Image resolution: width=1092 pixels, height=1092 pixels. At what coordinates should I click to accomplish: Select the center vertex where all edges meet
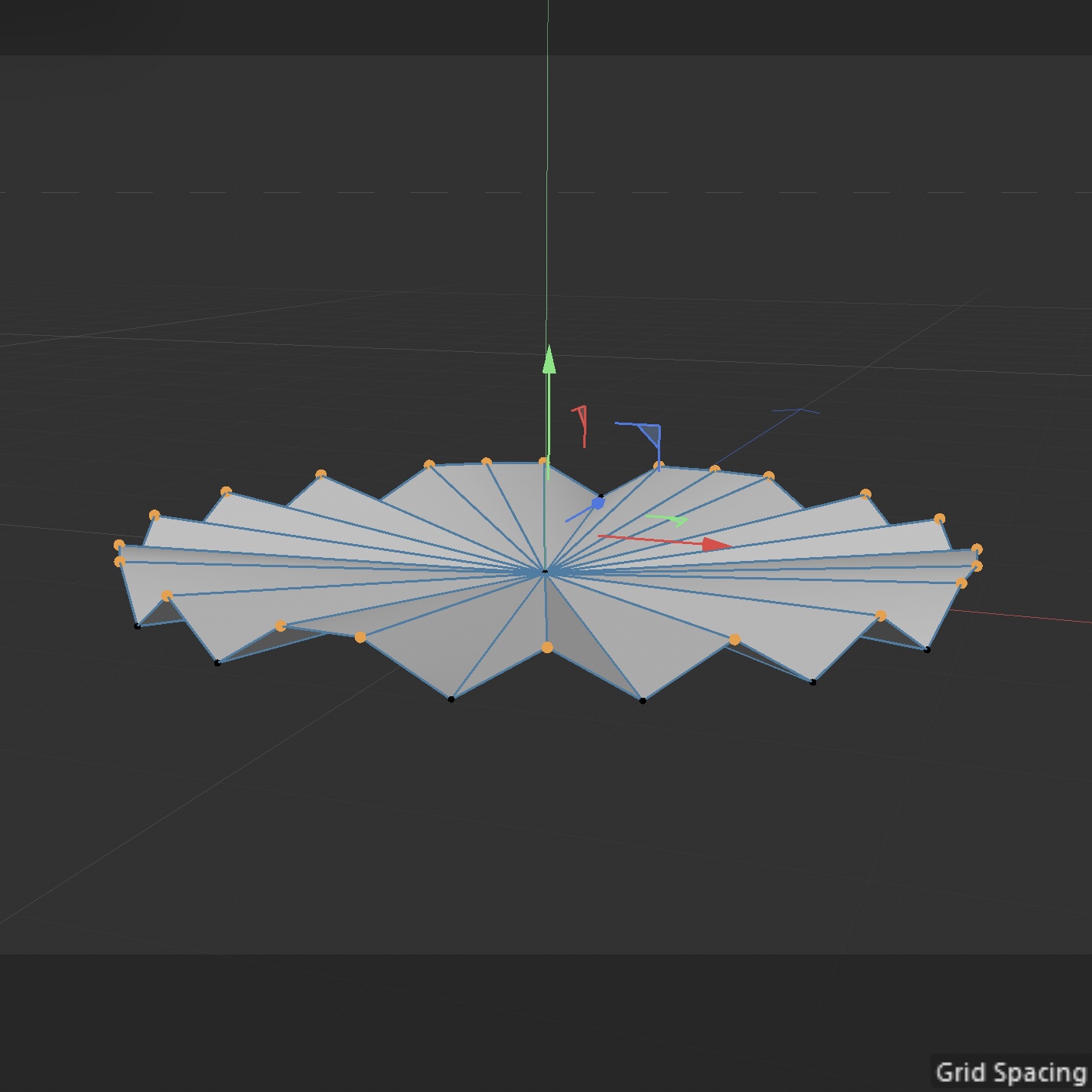click(545, 573)
